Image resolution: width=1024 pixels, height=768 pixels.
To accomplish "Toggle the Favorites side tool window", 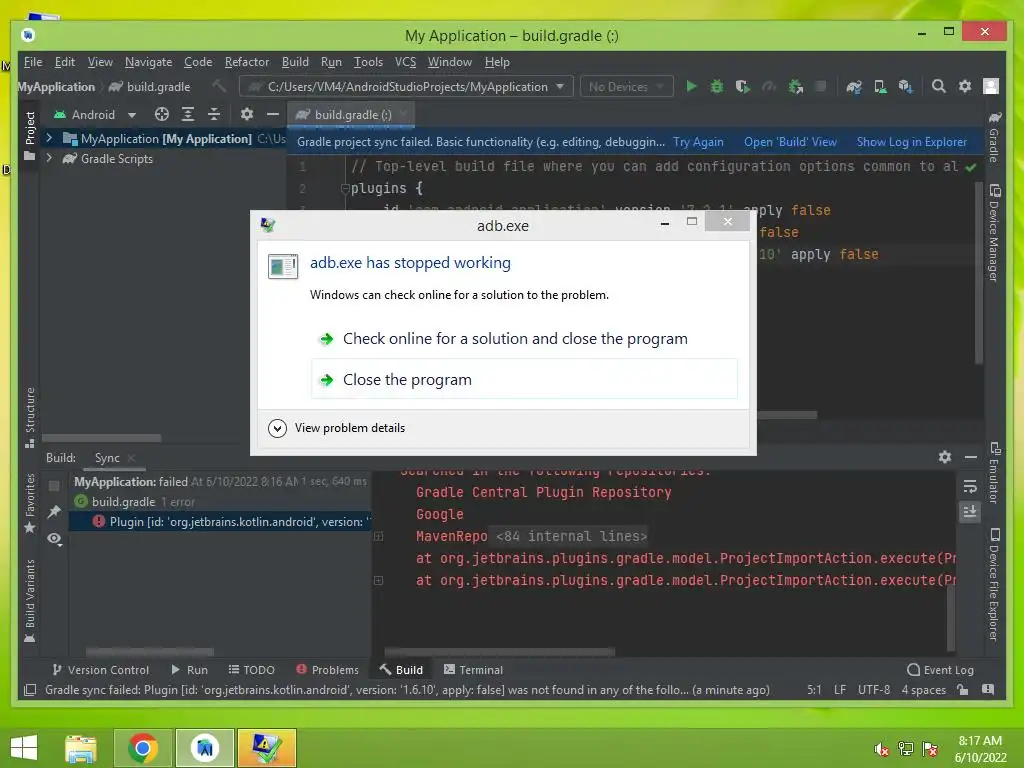I will click(x=29, y=503).
